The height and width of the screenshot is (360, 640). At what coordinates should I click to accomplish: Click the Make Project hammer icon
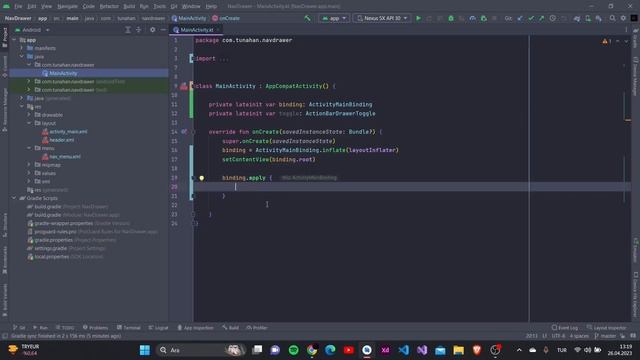307,18
